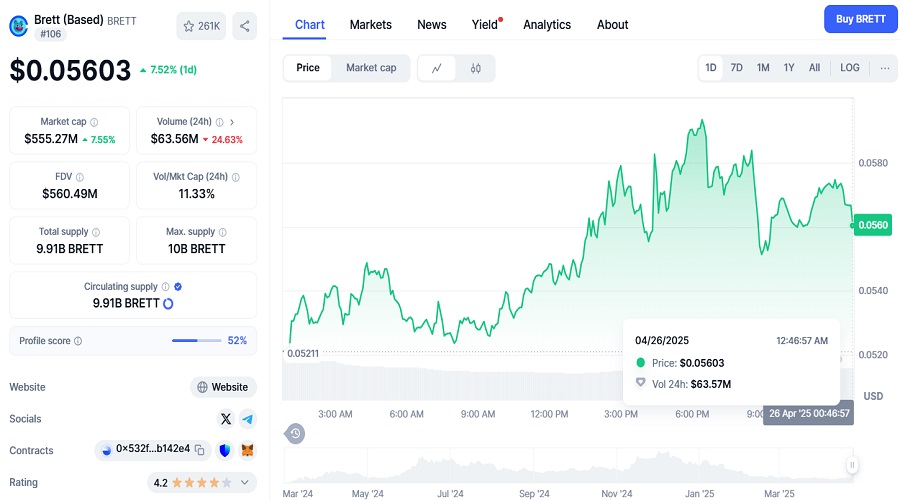Open the Max. supply info icon
This screenshot has height=500, width=900.
(x=223, y=232)
